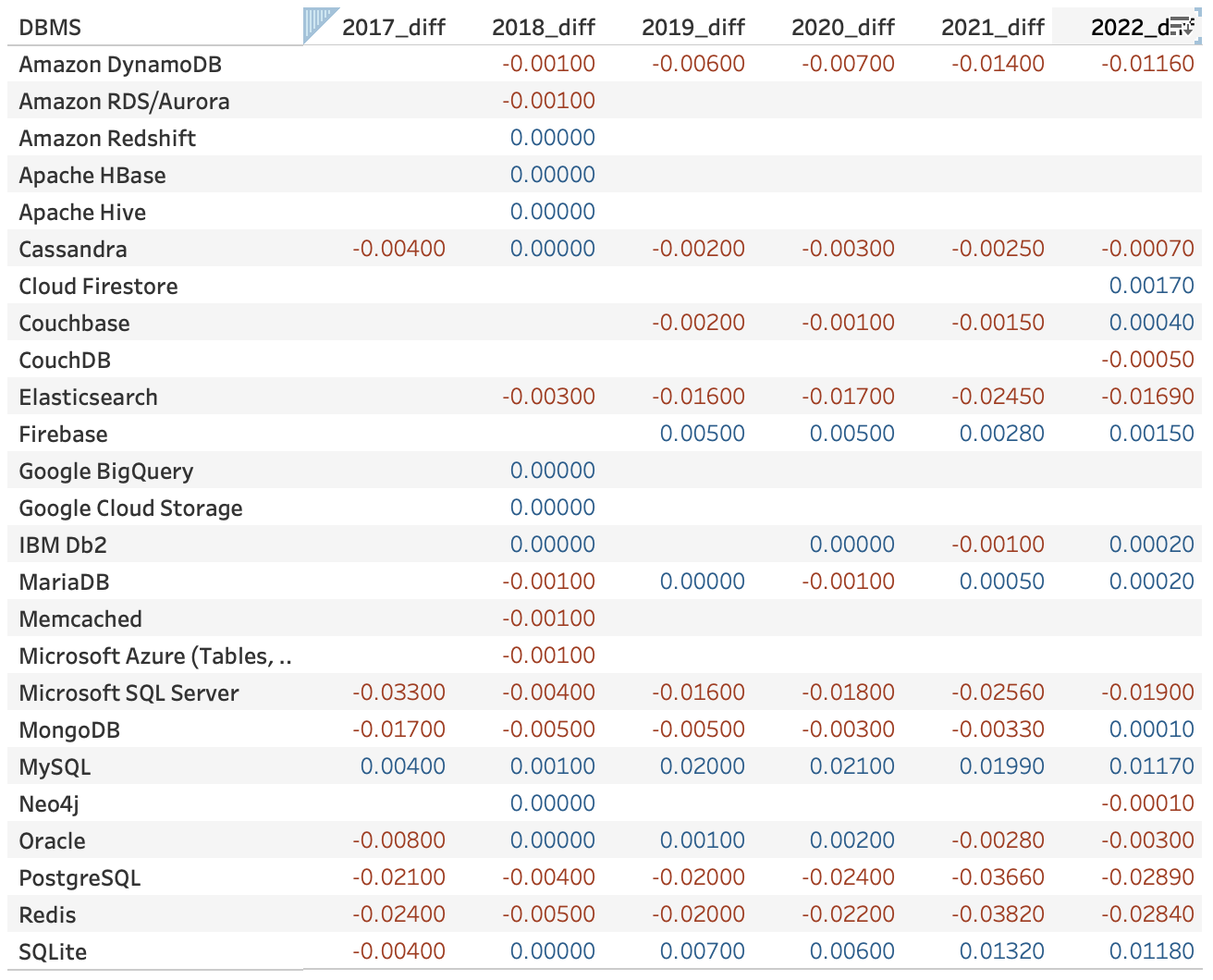Click the Neo4j row label
Image resolution: width=1213 pixels, height=980 pixels.
click(x=49, y=804)
